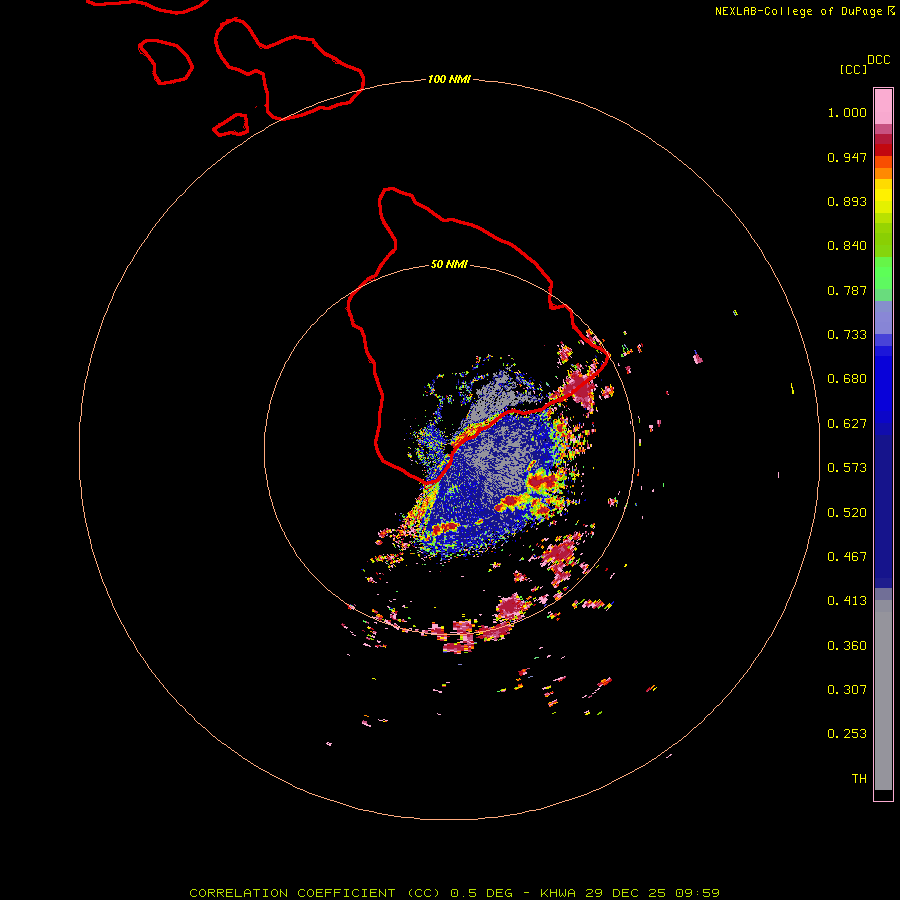
Task: Click the TH threshold label
Action: tap(859, 779)
